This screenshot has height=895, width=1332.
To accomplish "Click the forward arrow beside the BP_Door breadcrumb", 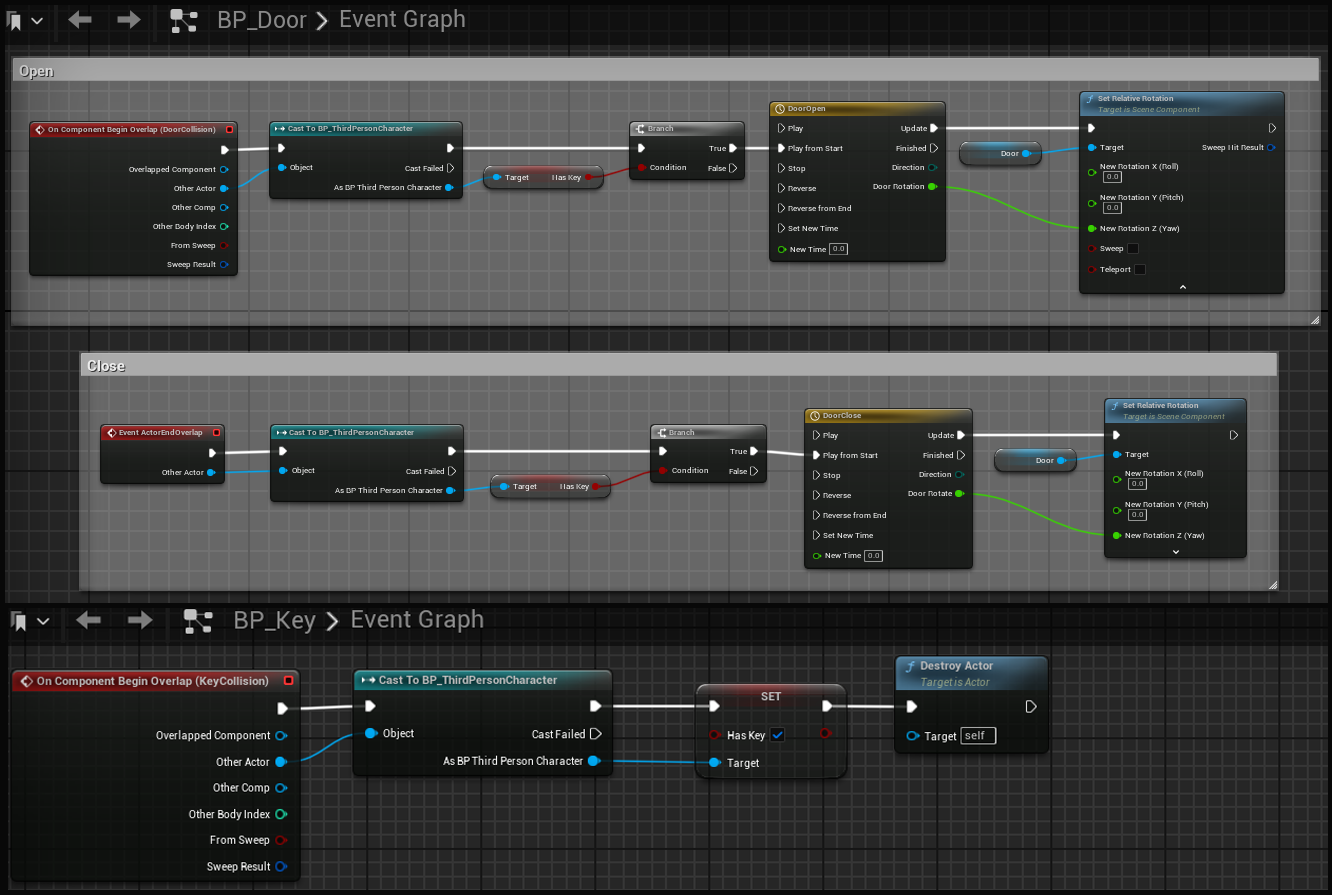I will (130, 20).
